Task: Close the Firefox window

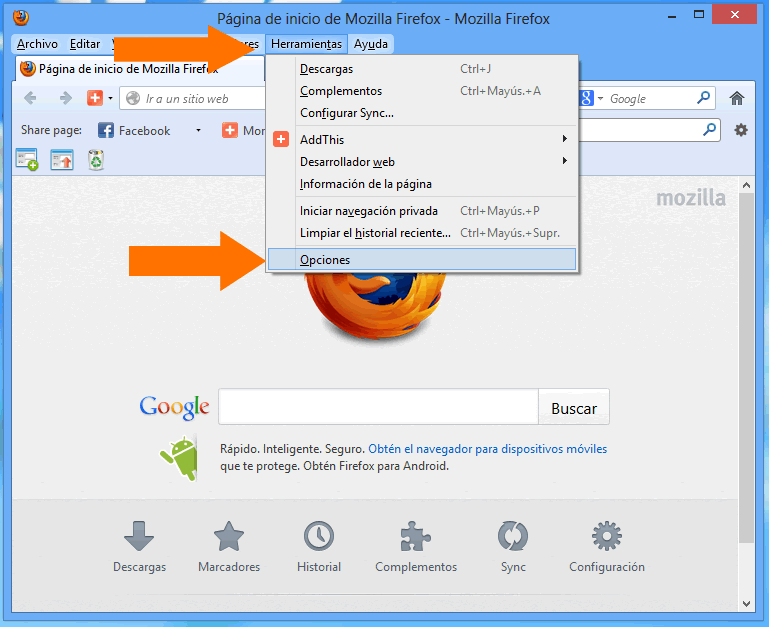Action: click(734, 15)
